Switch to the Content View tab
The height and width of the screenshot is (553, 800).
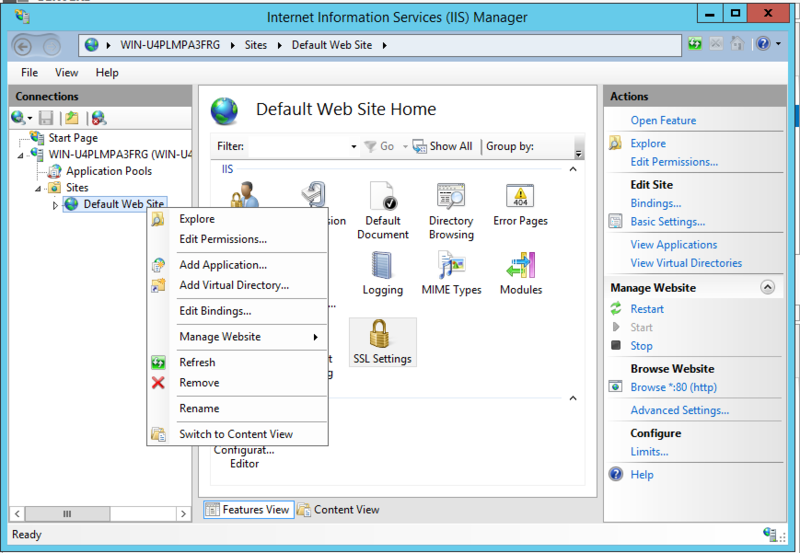(x=338, y=510)
